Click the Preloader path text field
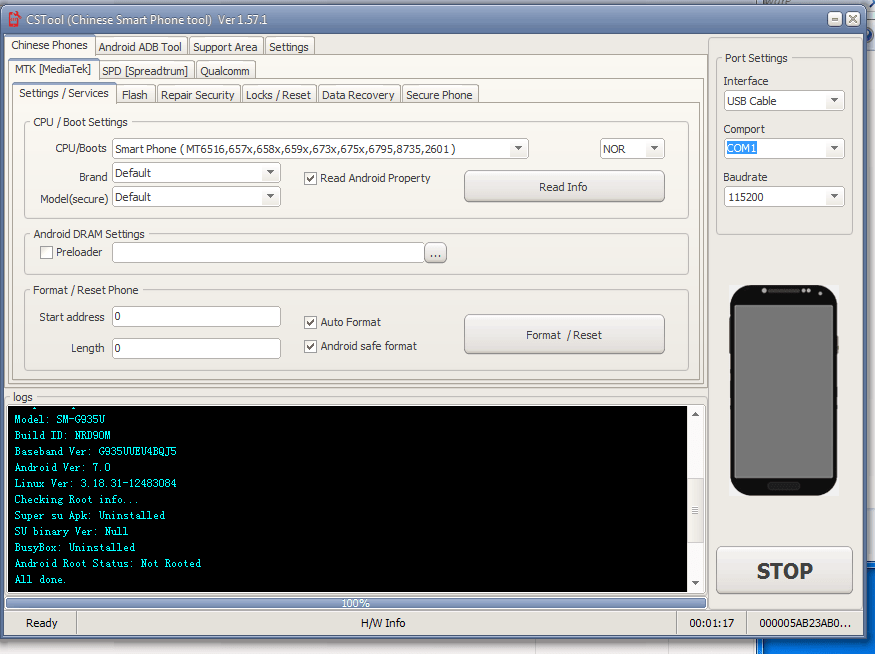The image size is (875, 654). tap(268, 252)
